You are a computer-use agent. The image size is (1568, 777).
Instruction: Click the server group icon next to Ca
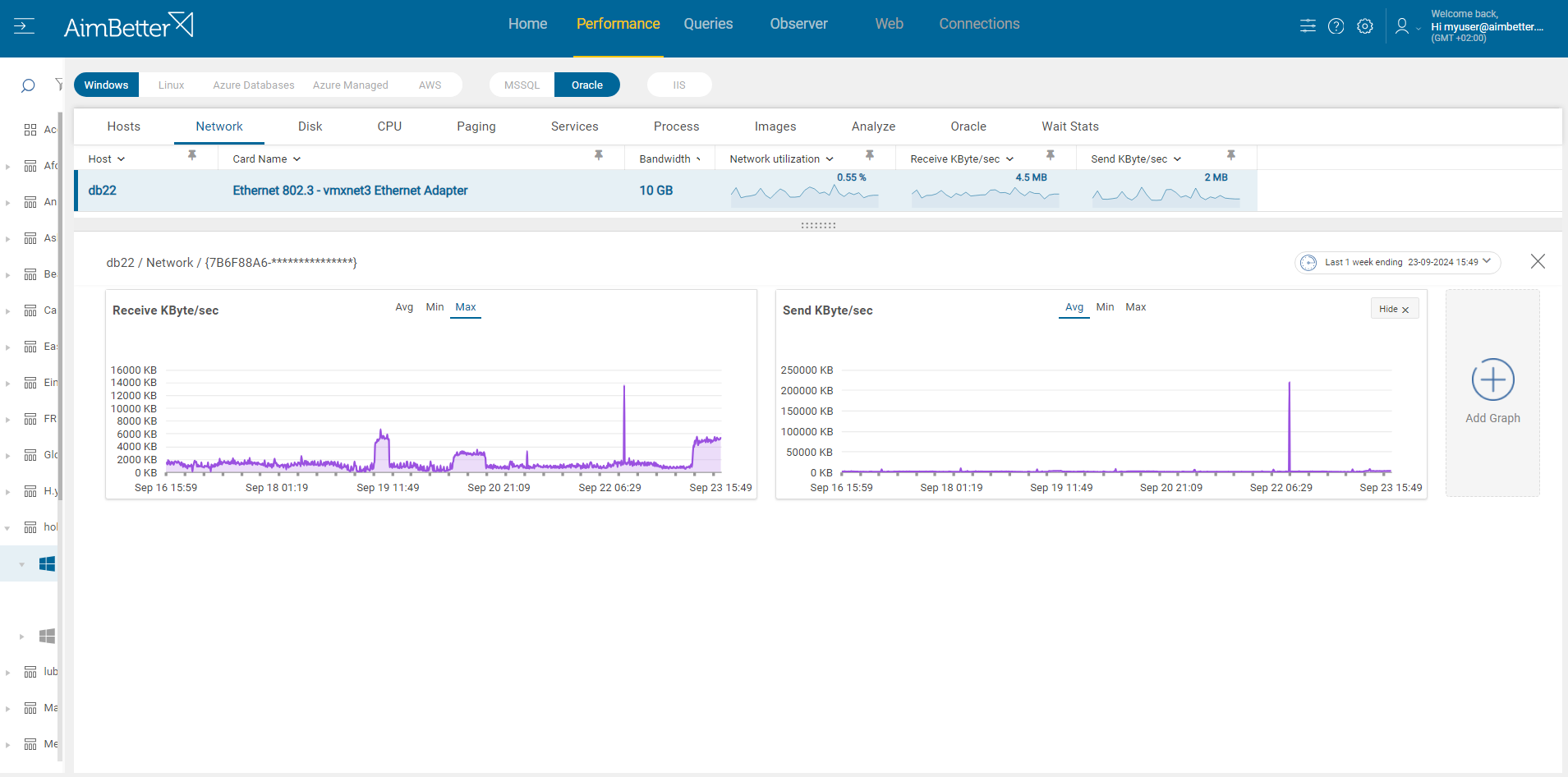click(x=30, y=310)
